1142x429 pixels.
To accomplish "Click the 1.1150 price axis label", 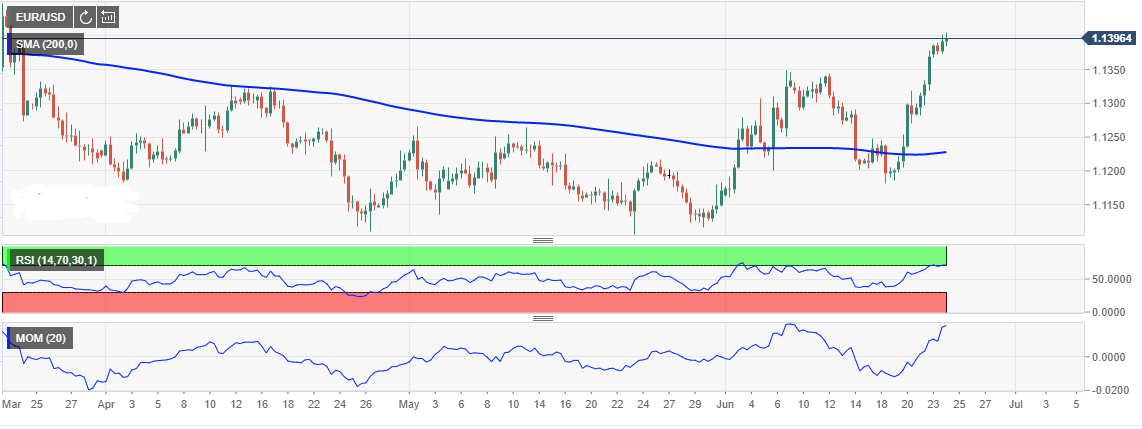I will pyautogui.click(x=1108, y=205).
